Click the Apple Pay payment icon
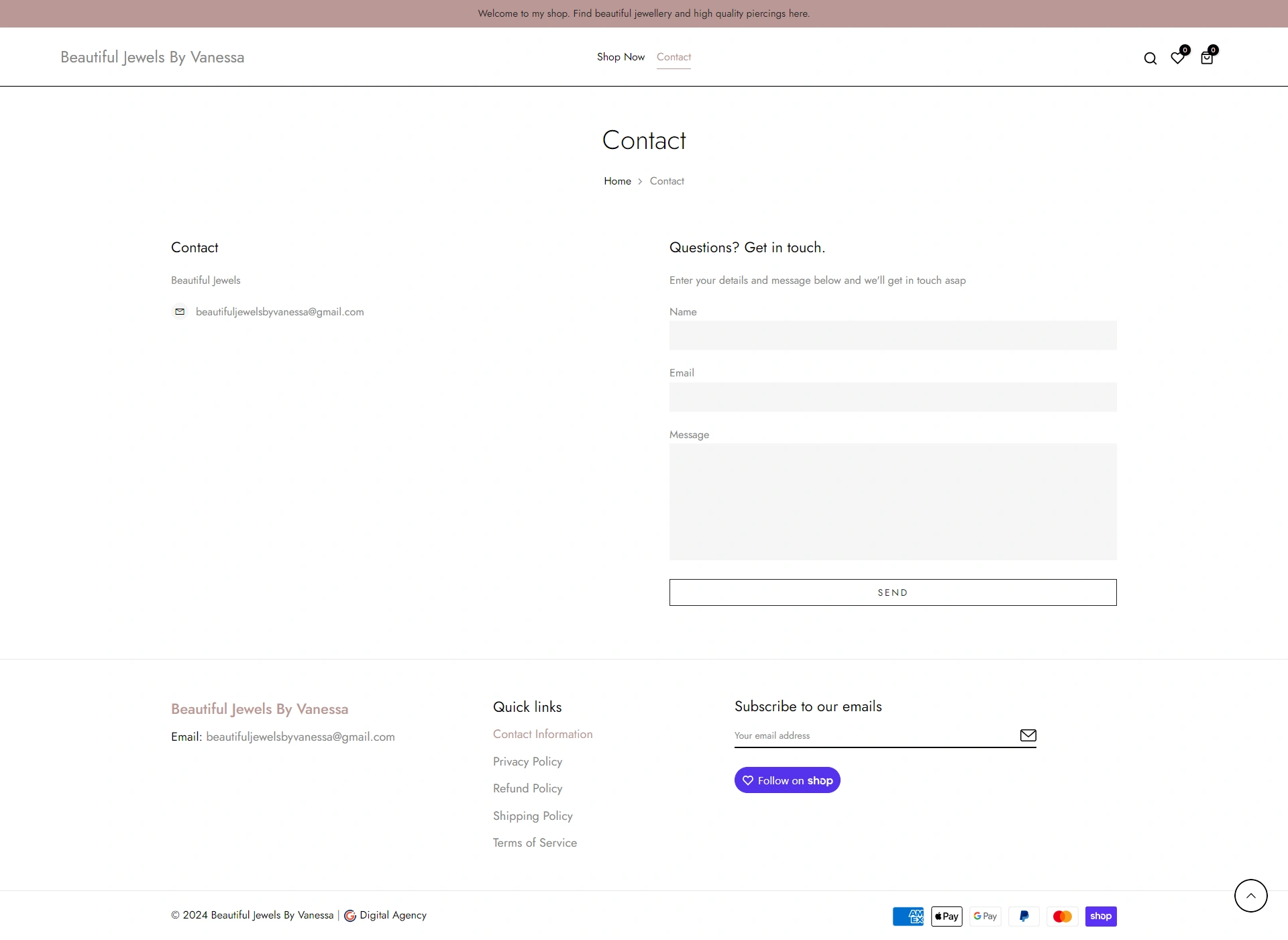This screenshot has height=940, width=1288. point(946,916)
